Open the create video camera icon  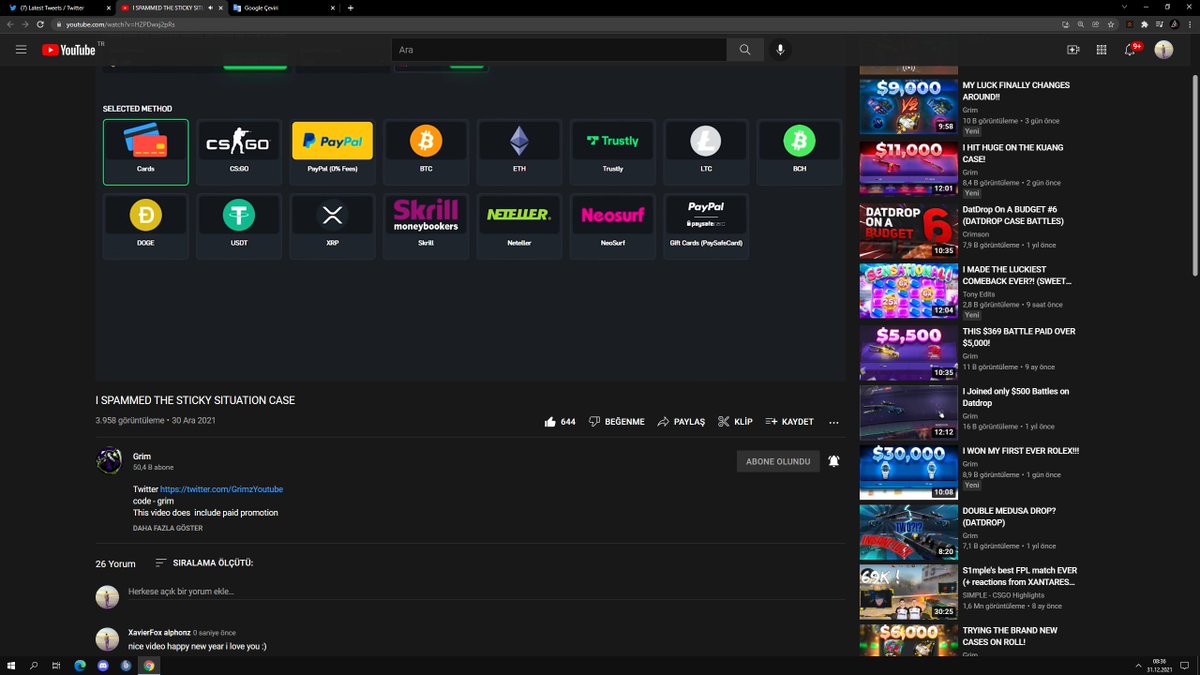click(1073, 50)
